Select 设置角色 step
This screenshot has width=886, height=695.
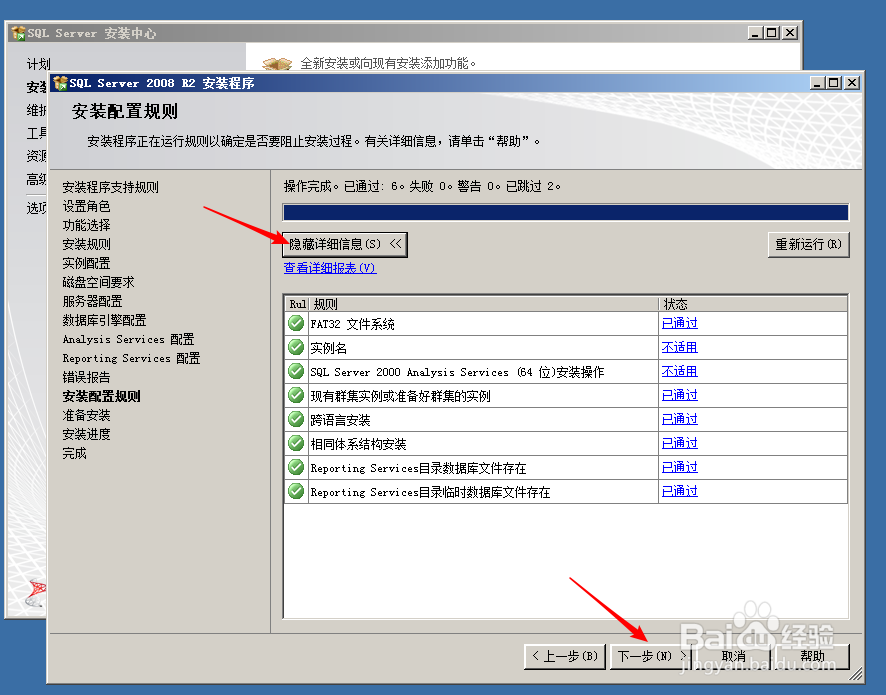click(x=86, y=206)
